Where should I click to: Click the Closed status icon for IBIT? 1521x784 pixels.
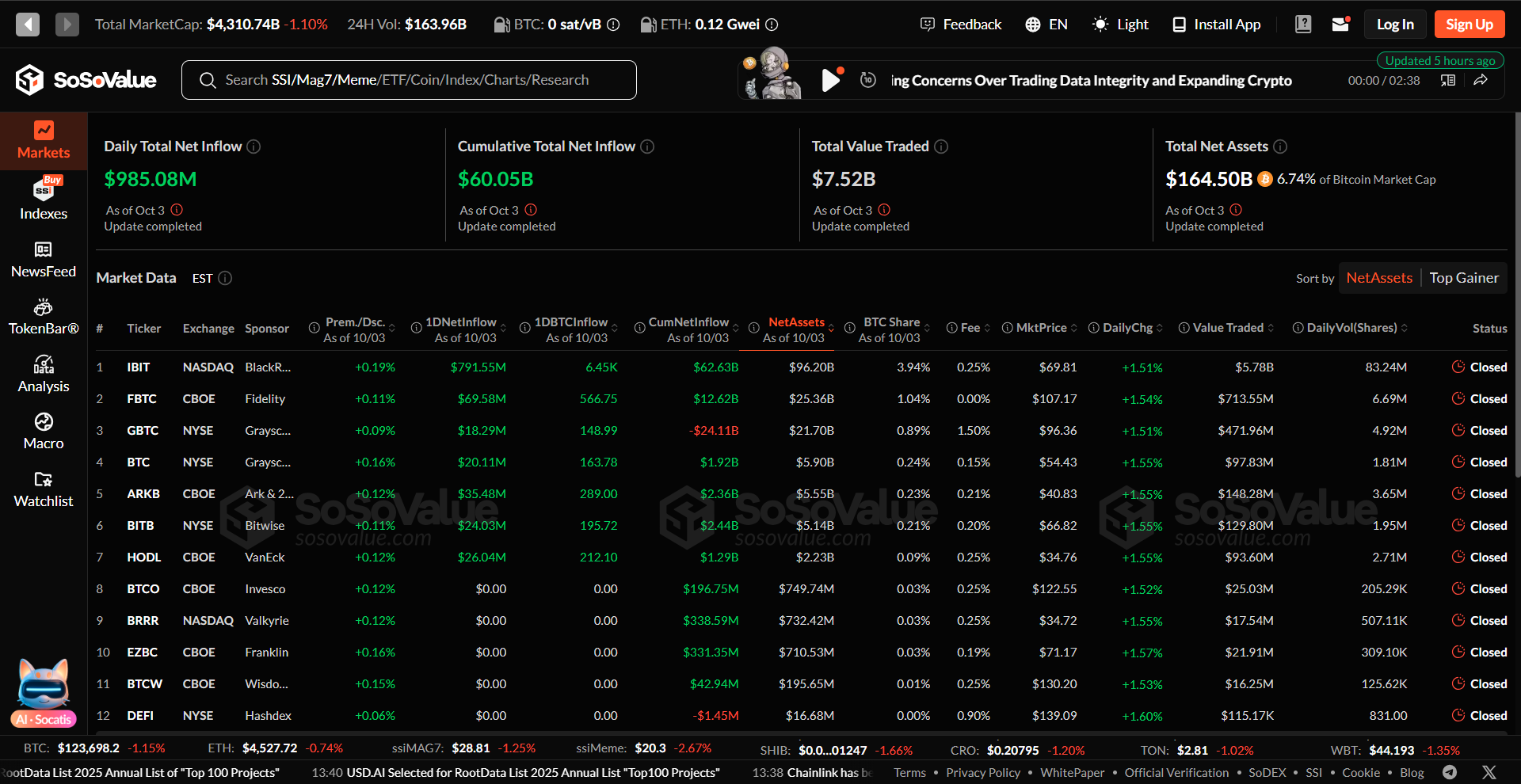[1458, 367]
